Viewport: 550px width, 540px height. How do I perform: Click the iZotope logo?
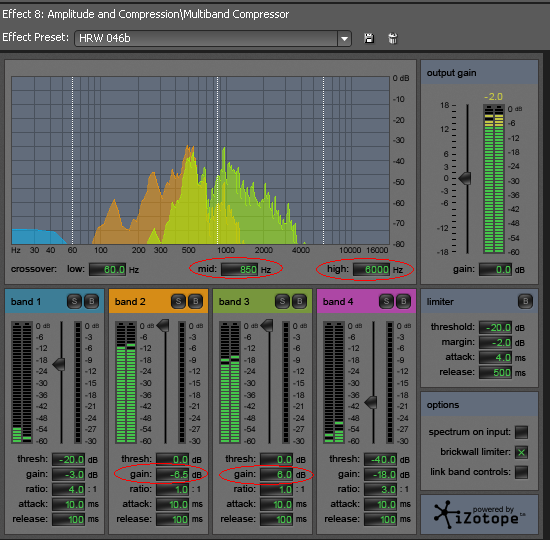point(479,515)
